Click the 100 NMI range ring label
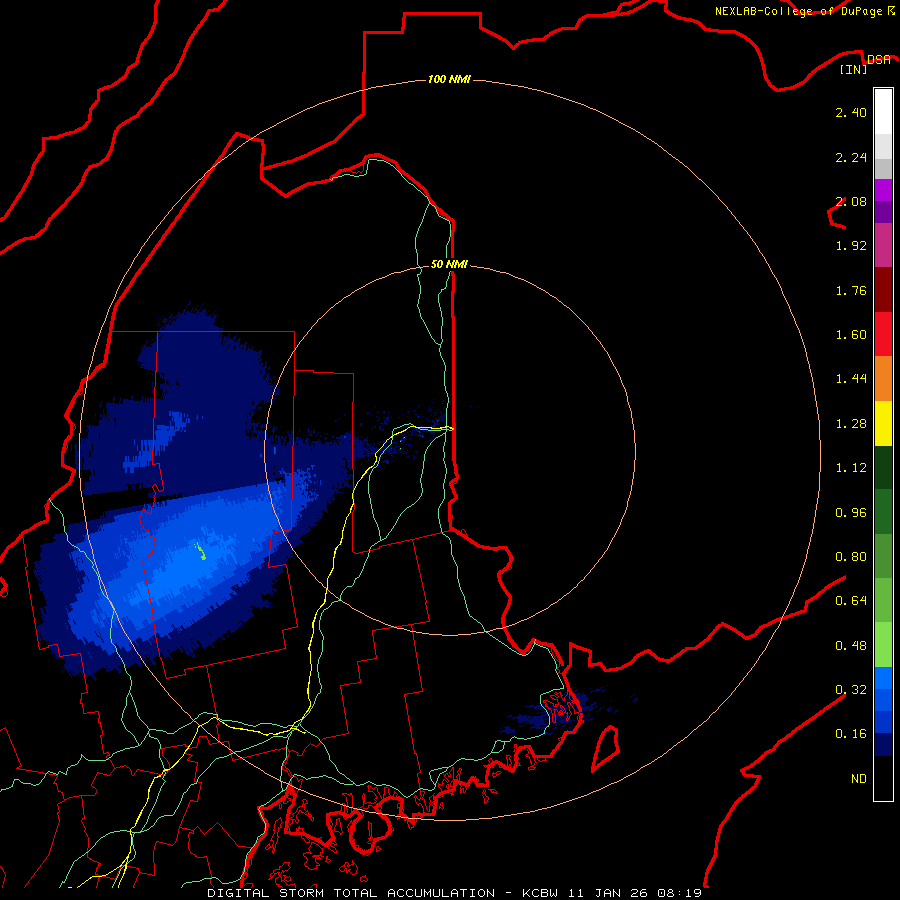 point(449,79)
